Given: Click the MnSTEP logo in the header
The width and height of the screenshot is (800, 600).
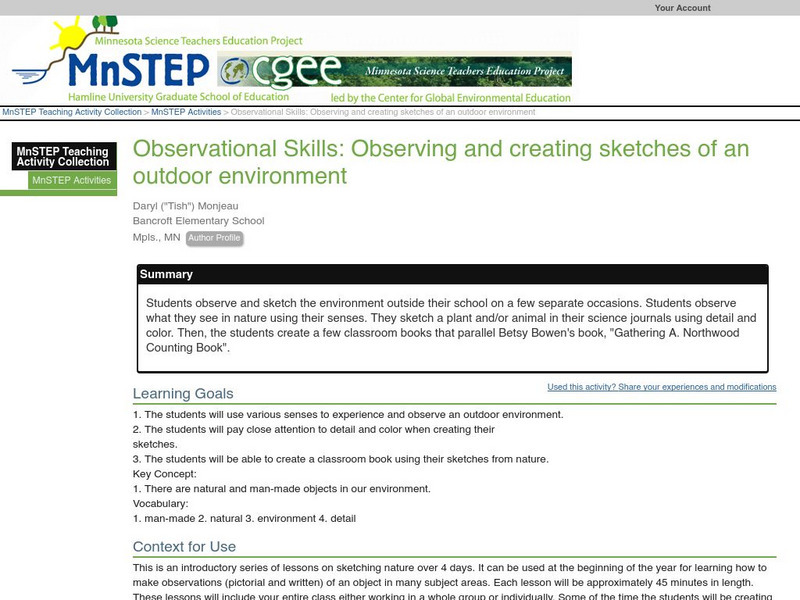Looking at the screenshot, I should 139,69.
